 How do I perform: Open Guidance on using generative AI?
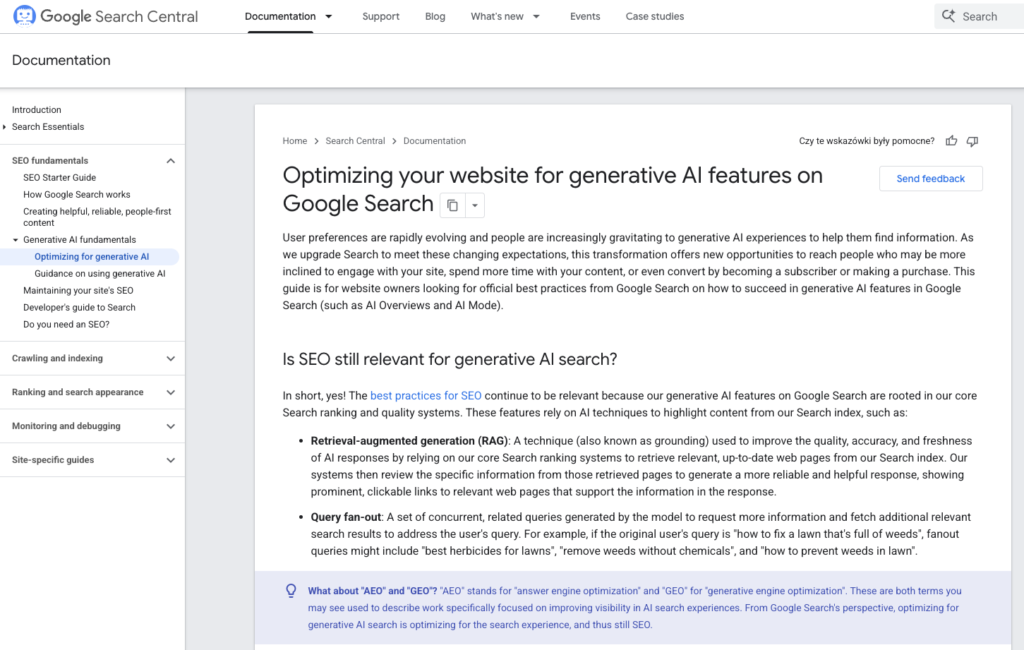coord(100,274)
